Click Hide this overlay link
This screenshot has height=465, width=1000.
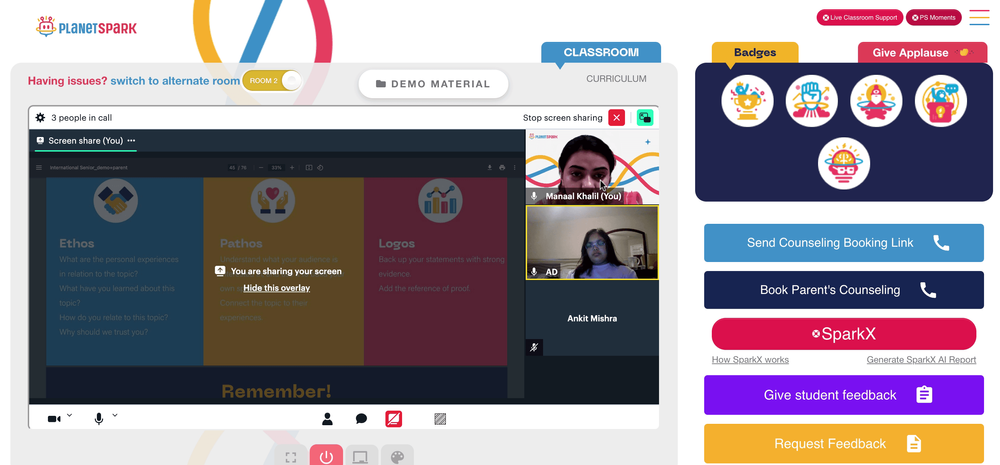pyautogui.click(x=277, y=288)
